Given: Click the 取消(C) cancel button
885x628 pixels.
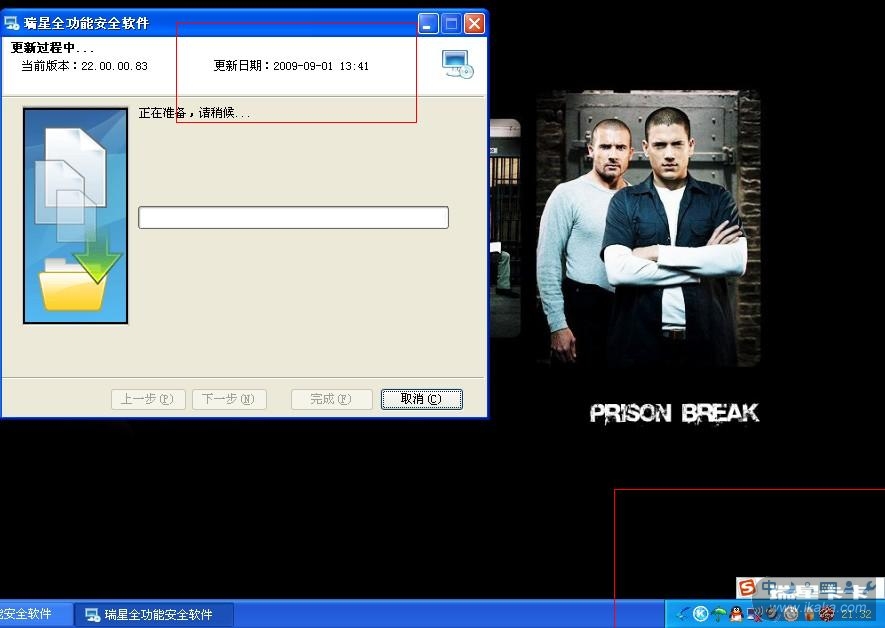Looking at the screenshot, I should pyautogui.click(x=422, y=399).
